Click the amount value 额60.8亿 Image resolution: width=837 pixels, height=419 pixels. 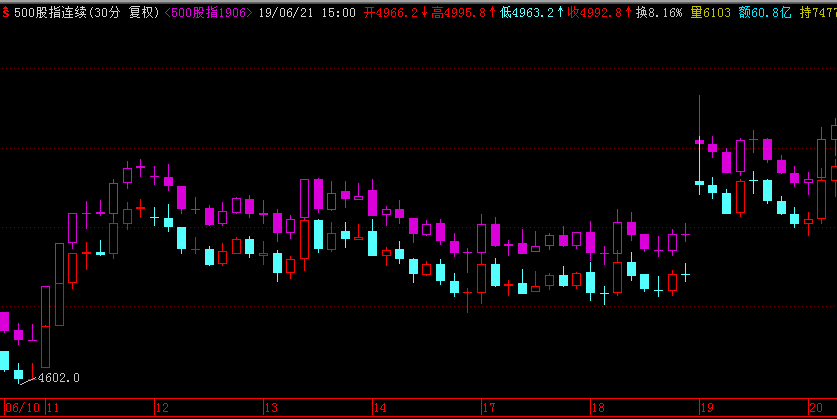coord(765,13)
